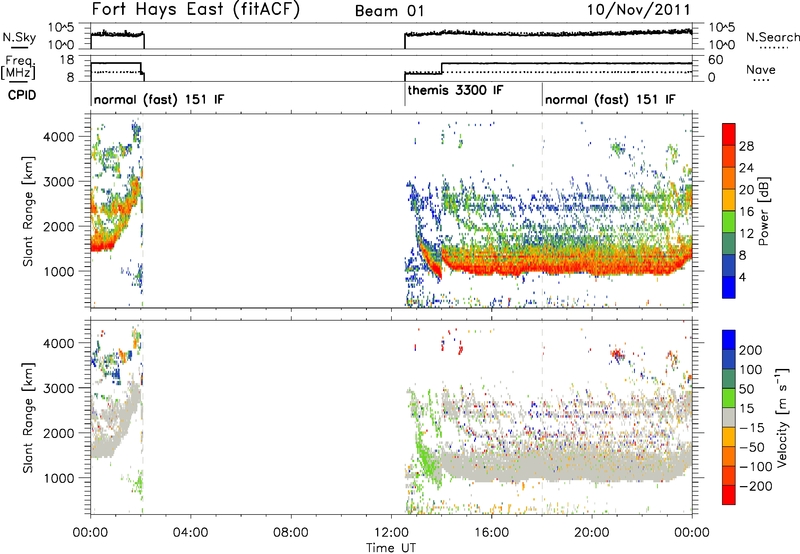Viewport: 800px width, 554px height.
Task: Click the power colorbar gradient
Action: (x=729, y=210)
